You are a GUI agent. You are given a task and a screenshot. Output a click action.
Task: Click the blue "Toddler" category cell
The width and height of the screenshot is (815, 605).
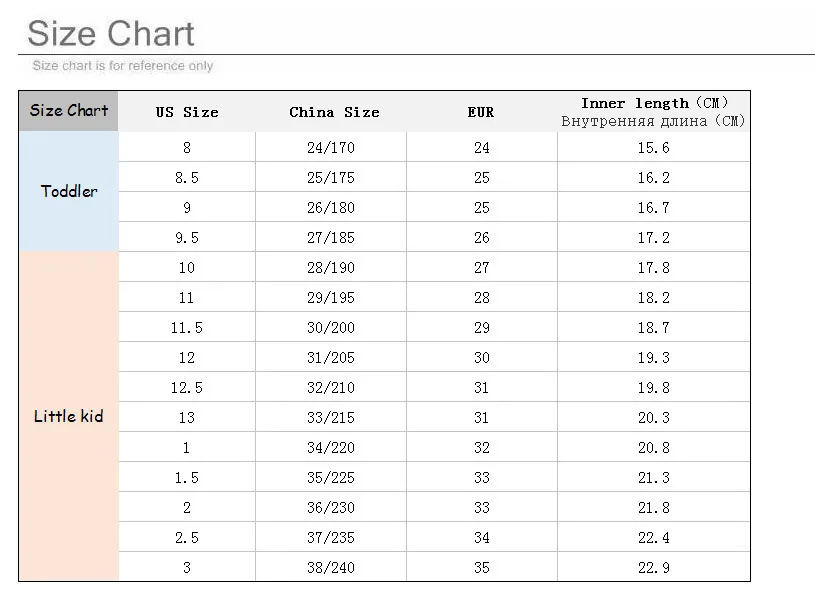[x=69, y=191]
